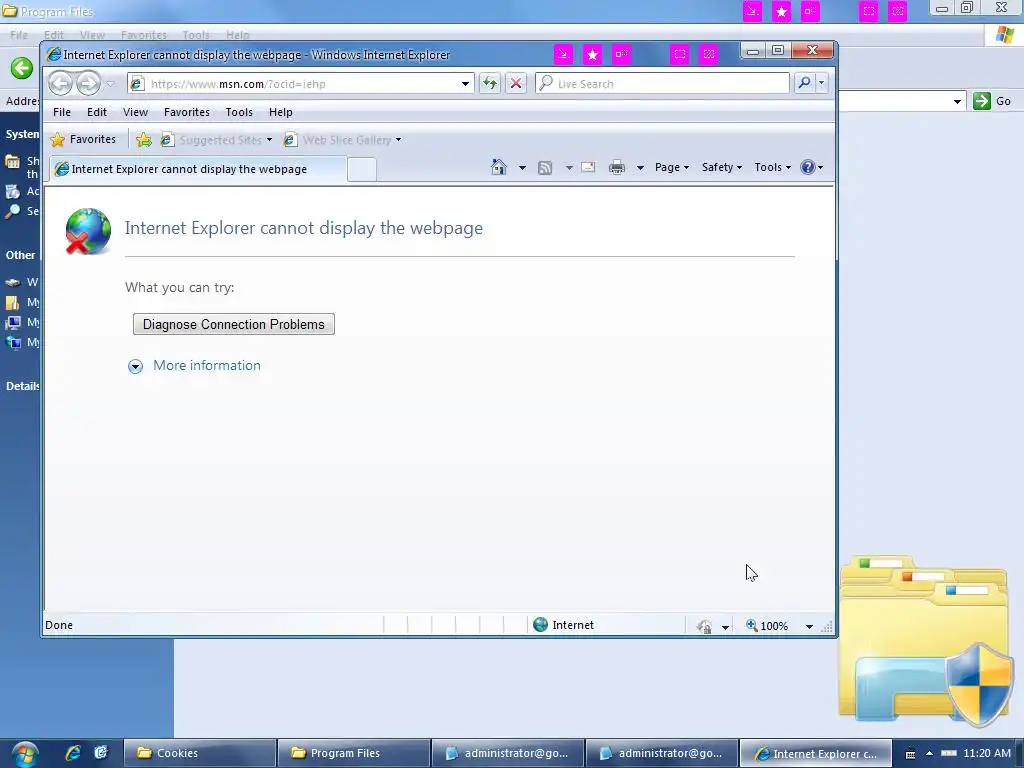Click the Read Mail envelope icon
The height and width of the screenshot is (768, 1024).
click(x=588, y=167)
